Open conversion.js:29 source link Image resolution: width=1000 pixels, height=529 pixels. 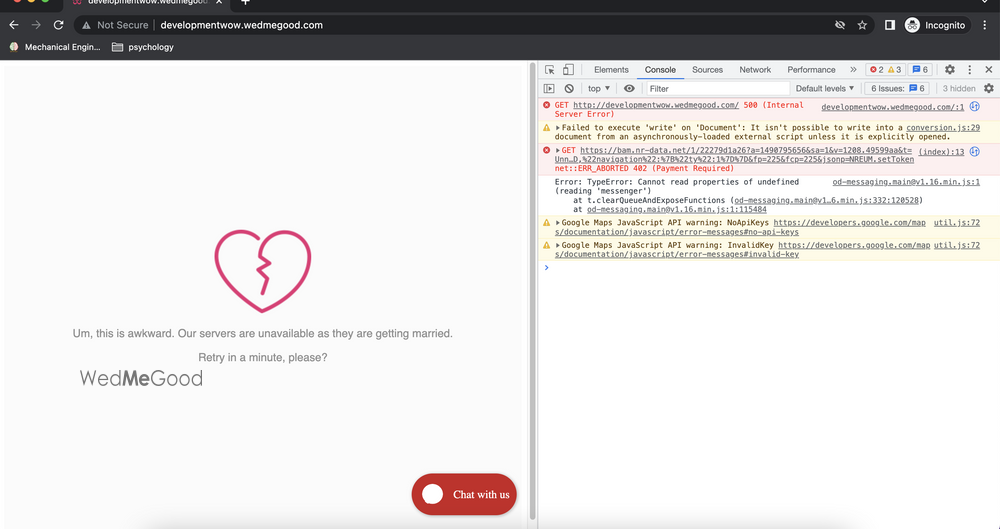pos(943,128)
